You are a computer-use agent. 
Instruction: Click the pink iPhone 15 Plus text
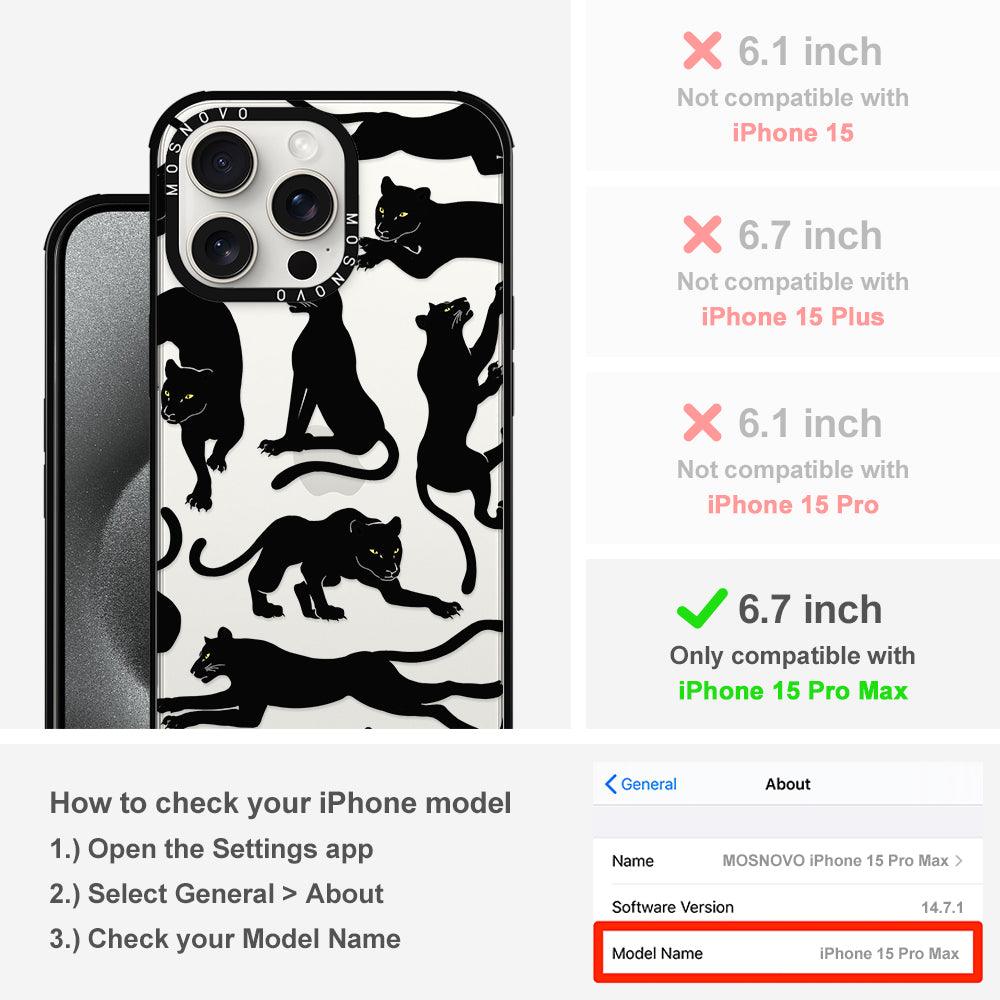(793, 316)
